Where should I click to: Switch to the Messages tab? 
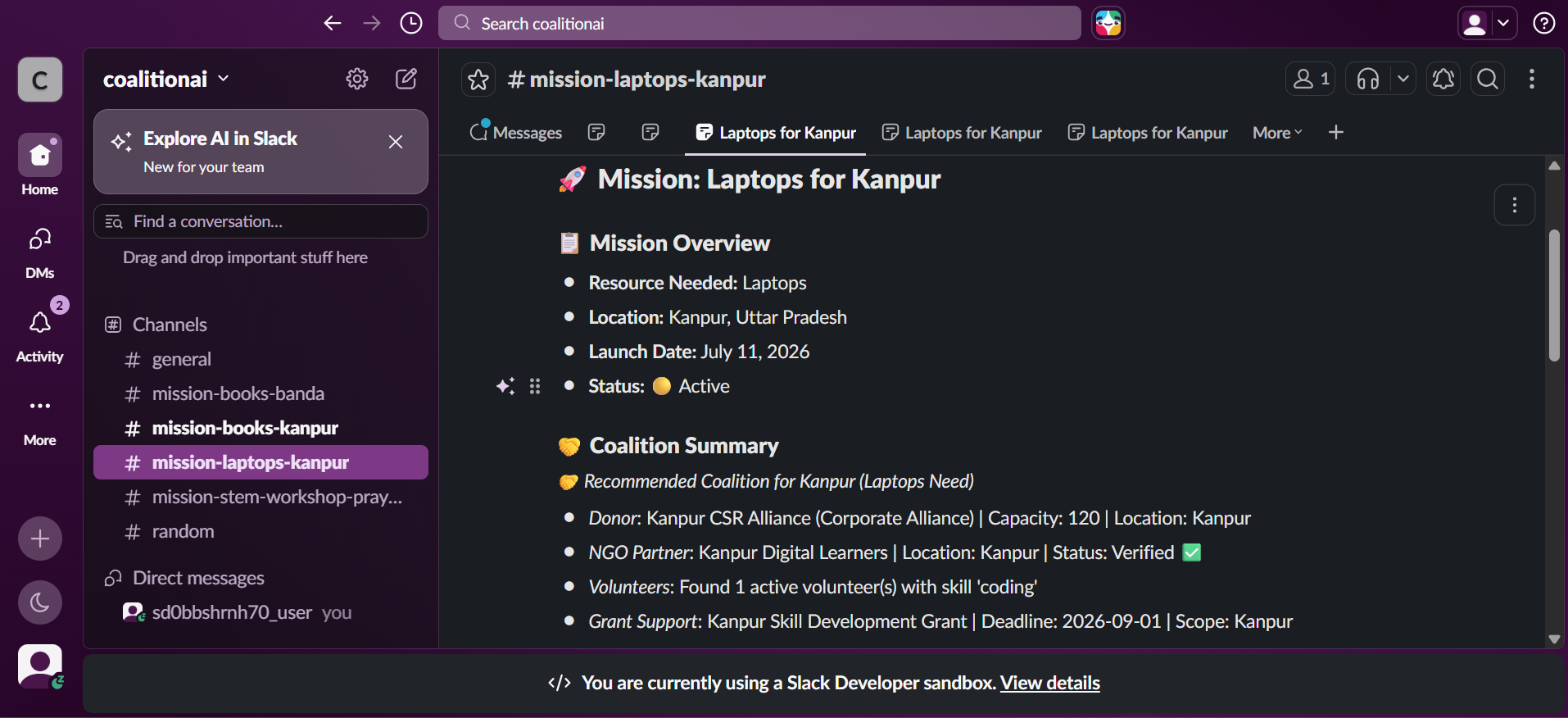516,133
